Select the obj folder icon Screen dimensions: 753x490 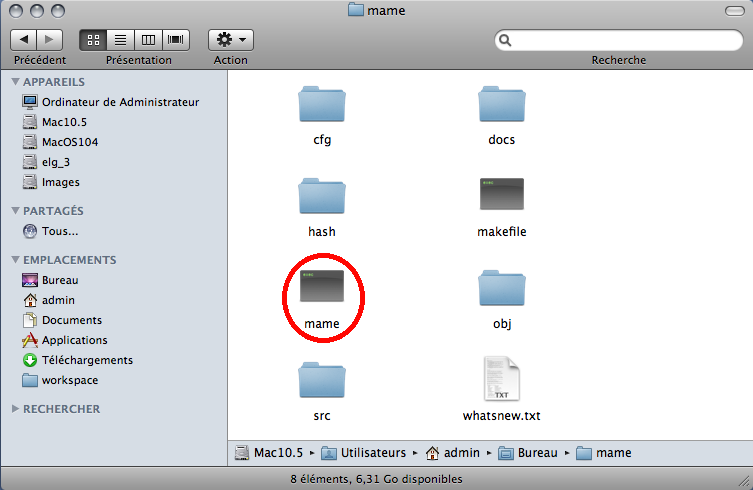(502, 287)
